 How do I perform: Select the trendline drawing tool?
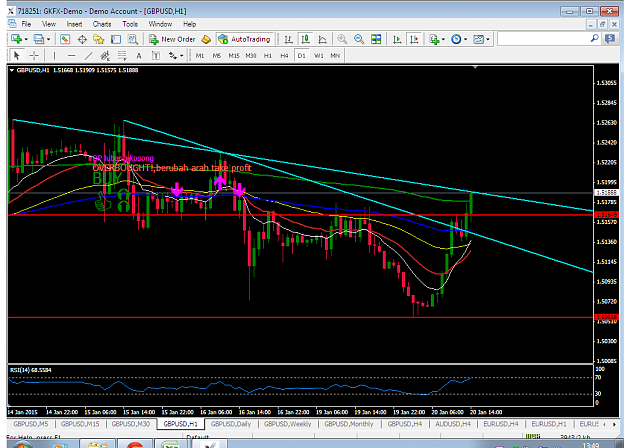pyautogui.click(x=88, y=56)
